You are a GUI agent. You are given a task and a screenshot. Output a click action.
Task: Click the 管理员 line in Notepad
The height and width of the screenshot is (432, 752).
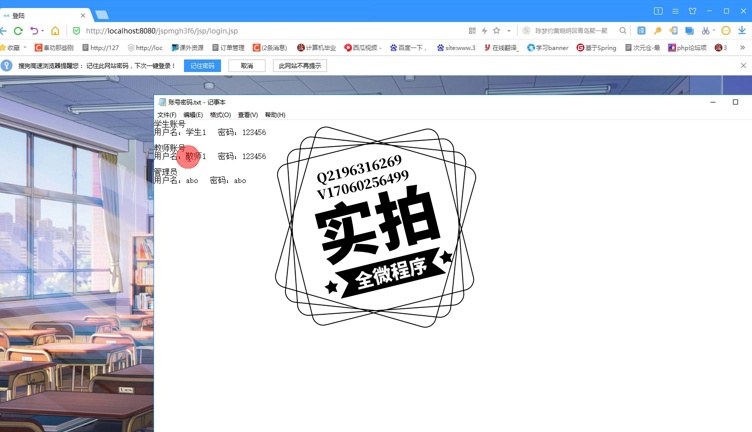(x=165, y=171)
